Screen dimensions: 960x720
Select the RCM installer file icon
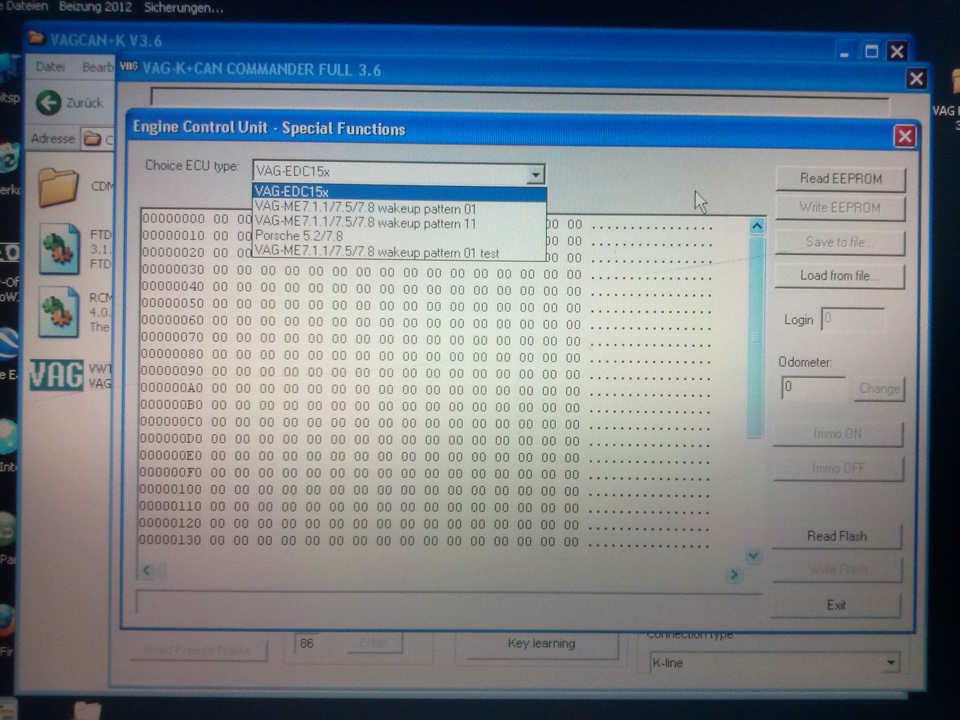pyautogui.click(x=59, y=312)
